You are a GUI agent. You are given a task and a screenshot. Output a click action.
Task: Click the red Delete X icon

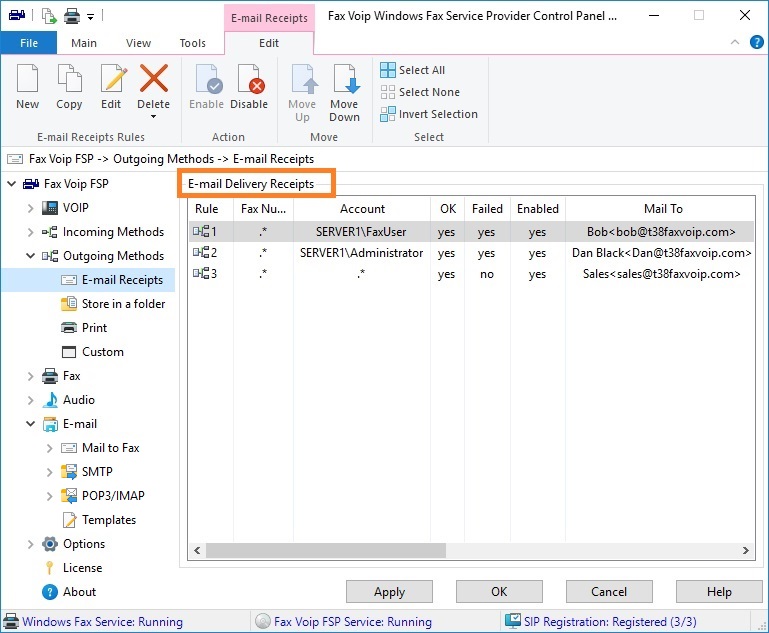click(x=154, y=78)
